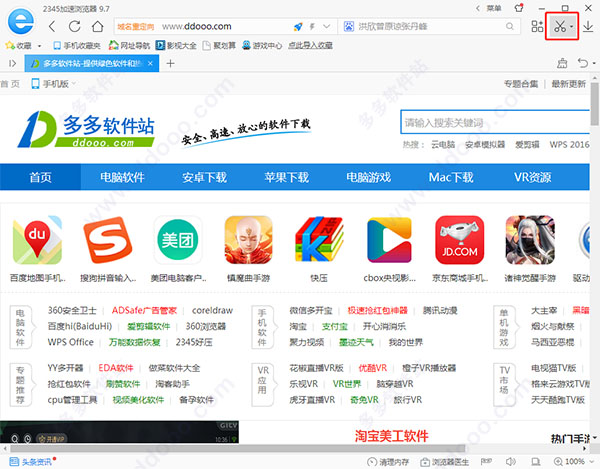This screenshot has width=600, height=469.
Task: Open the scissors screenshot tool
Action: click(x=559, y=26)
